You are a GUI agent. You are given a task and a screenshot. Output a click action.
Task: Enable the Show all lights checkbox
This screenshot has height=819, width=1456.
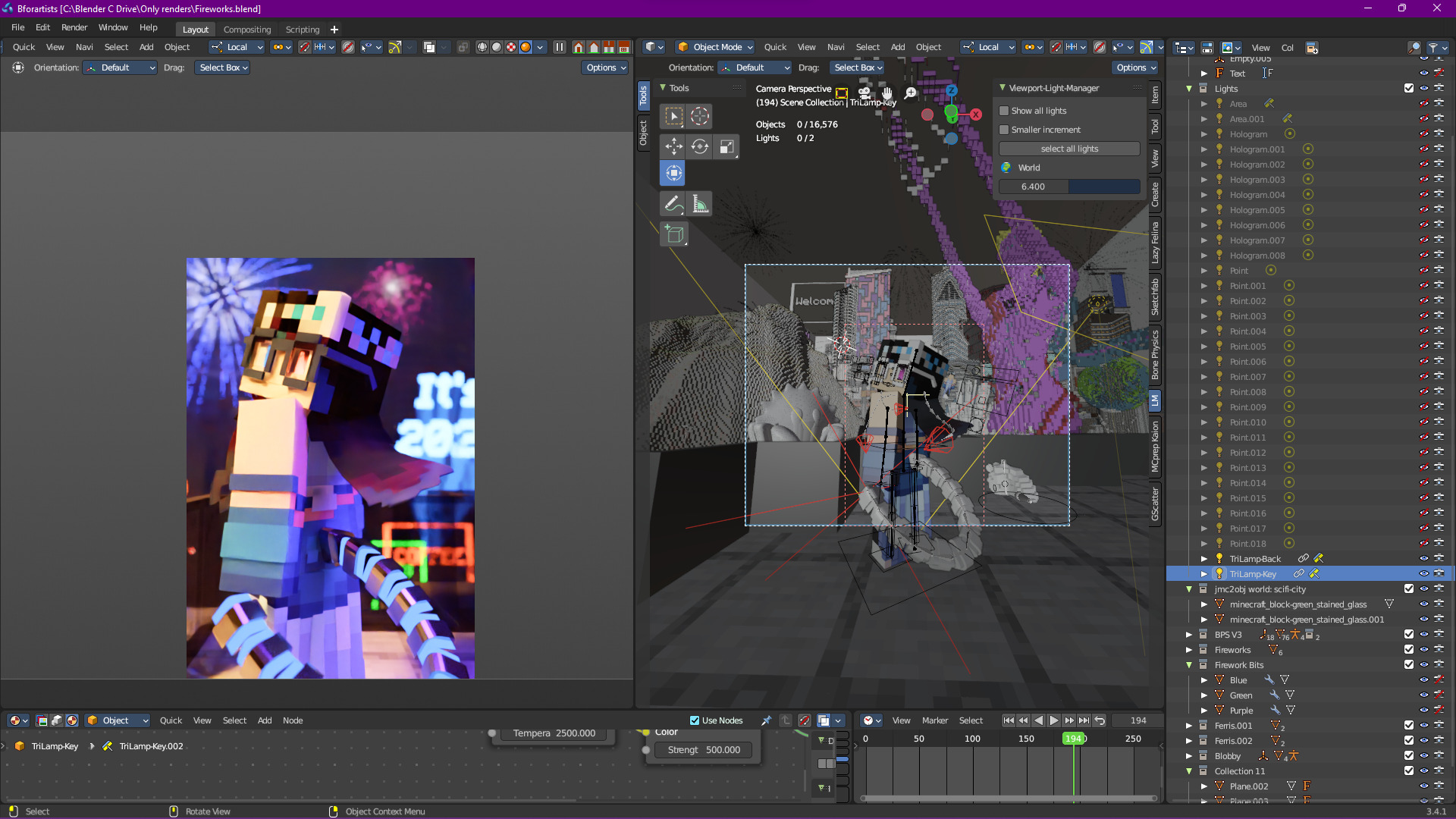[x=1004, y=111]
